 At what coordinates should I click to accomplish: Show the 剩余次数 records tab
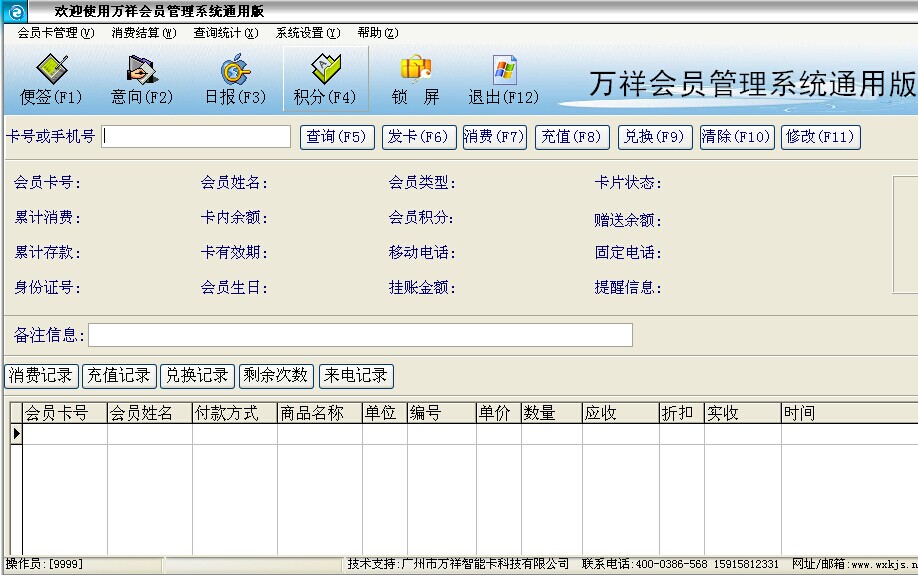[x=275, y=376]
